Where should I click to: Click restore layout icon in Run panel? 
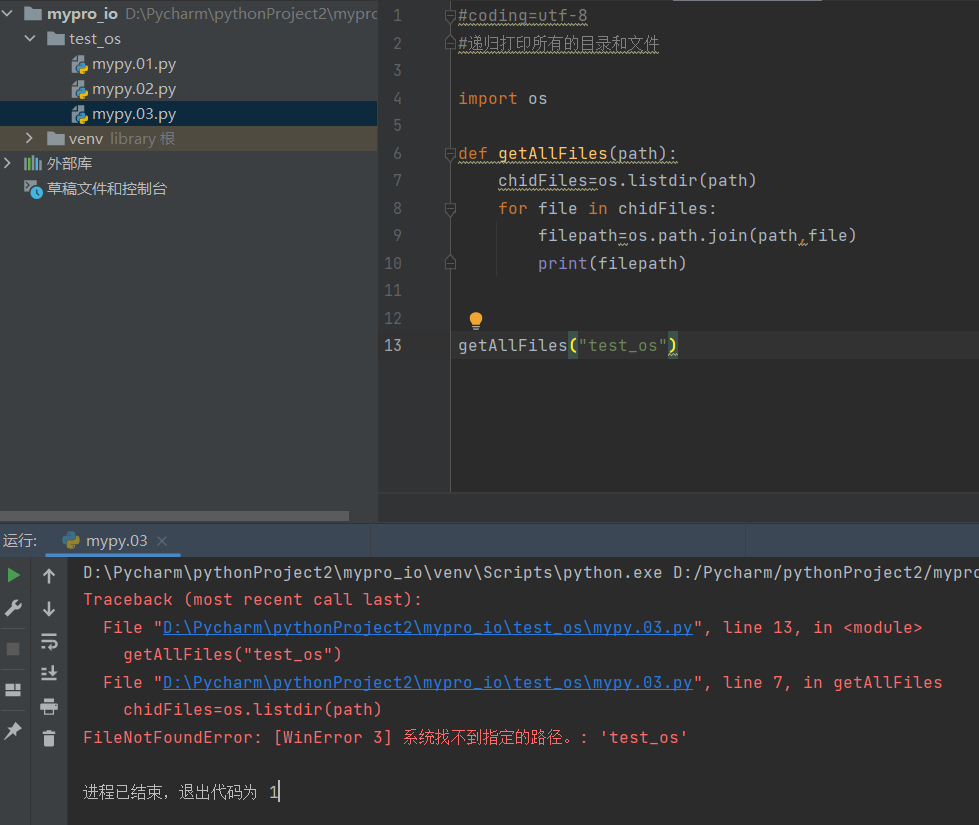pos(13,689)
